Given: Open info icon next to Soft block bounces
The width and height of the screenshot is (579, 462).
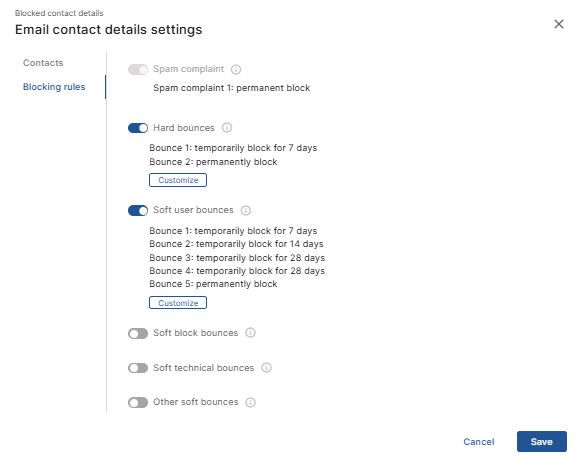Looking at the screenshot, I should pos(250,333).
